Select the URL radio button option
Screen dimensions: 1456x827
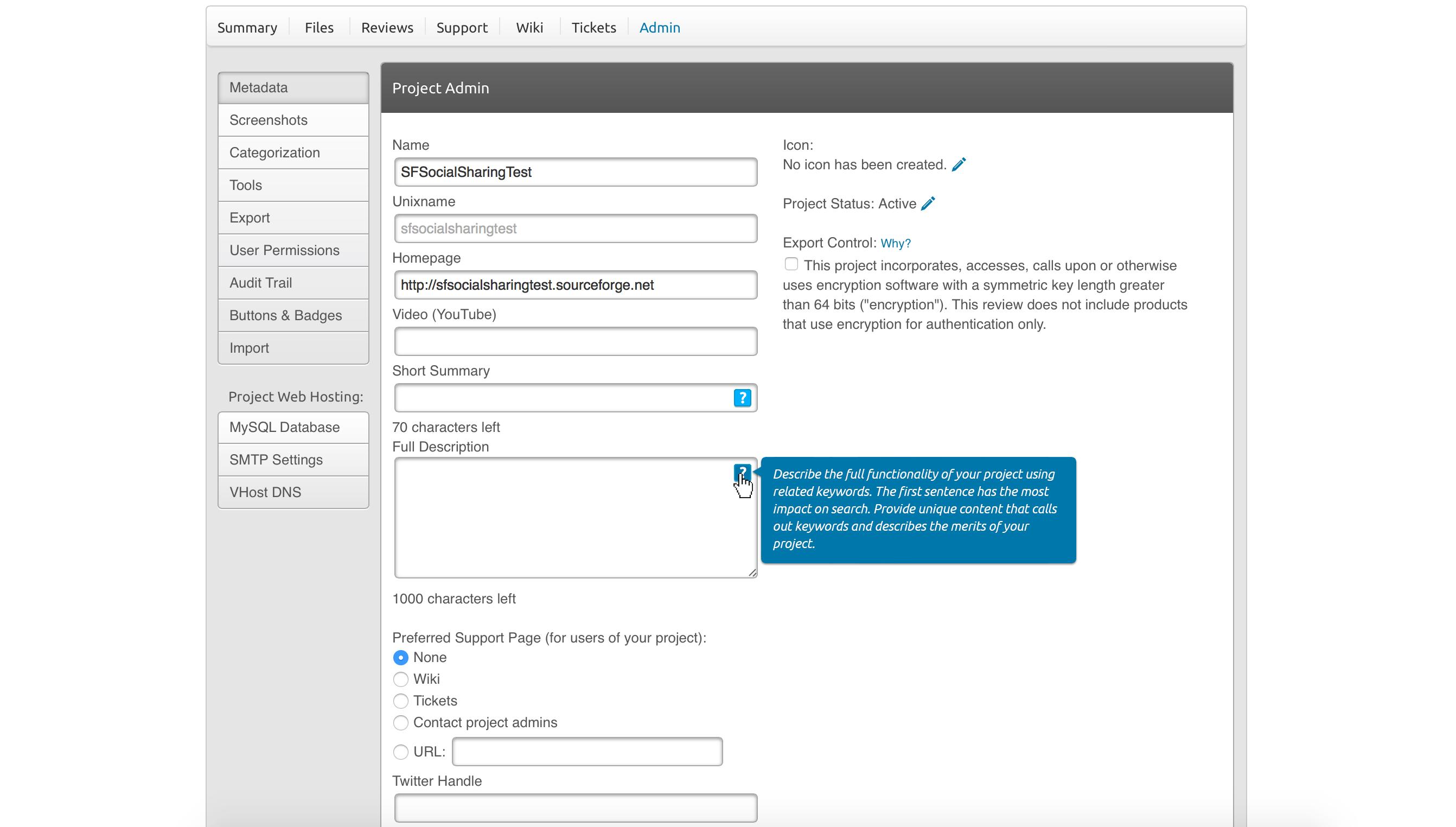[401, 752]
